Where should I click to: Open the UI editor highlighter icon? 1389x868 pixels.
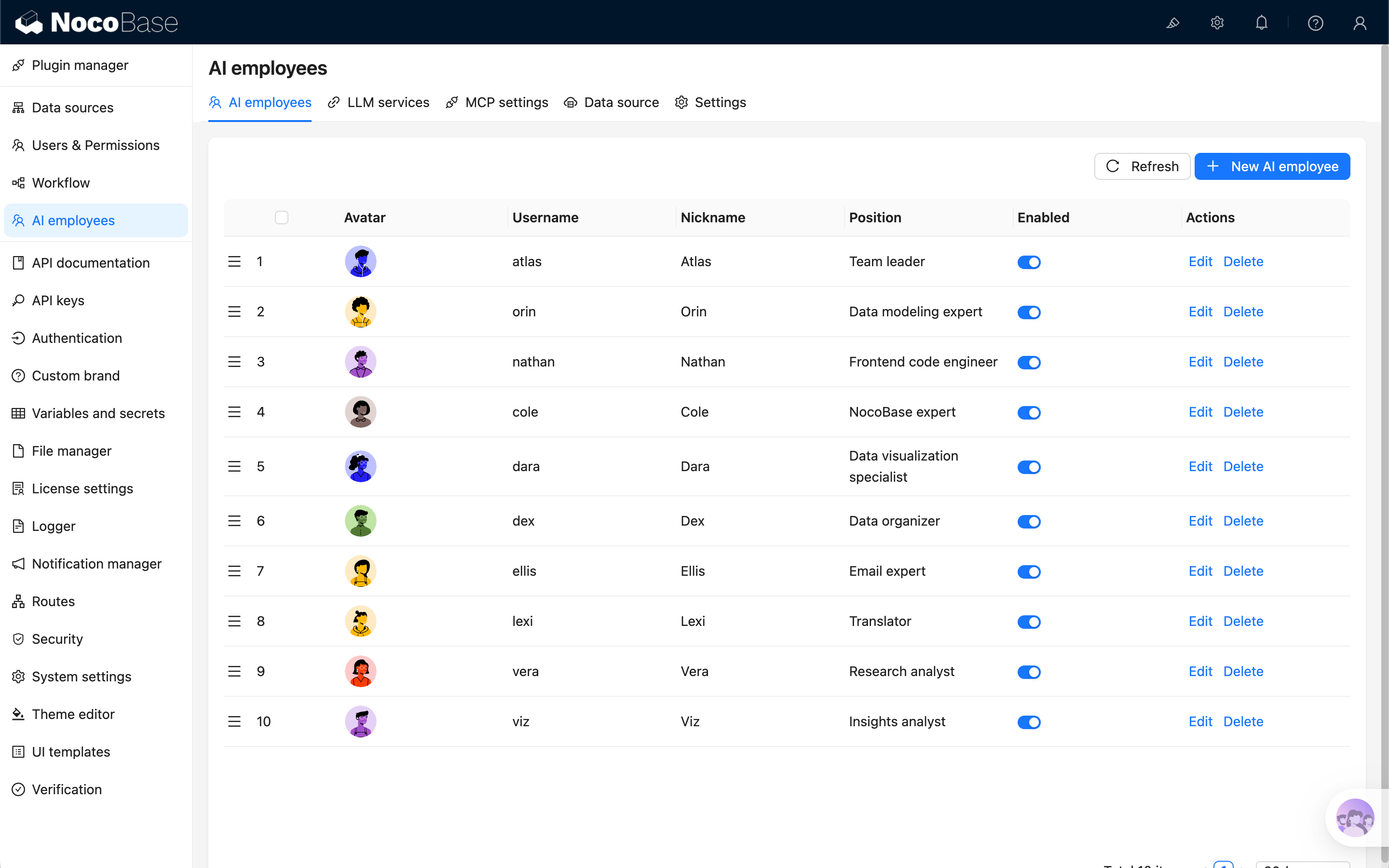pos(1172,23)
